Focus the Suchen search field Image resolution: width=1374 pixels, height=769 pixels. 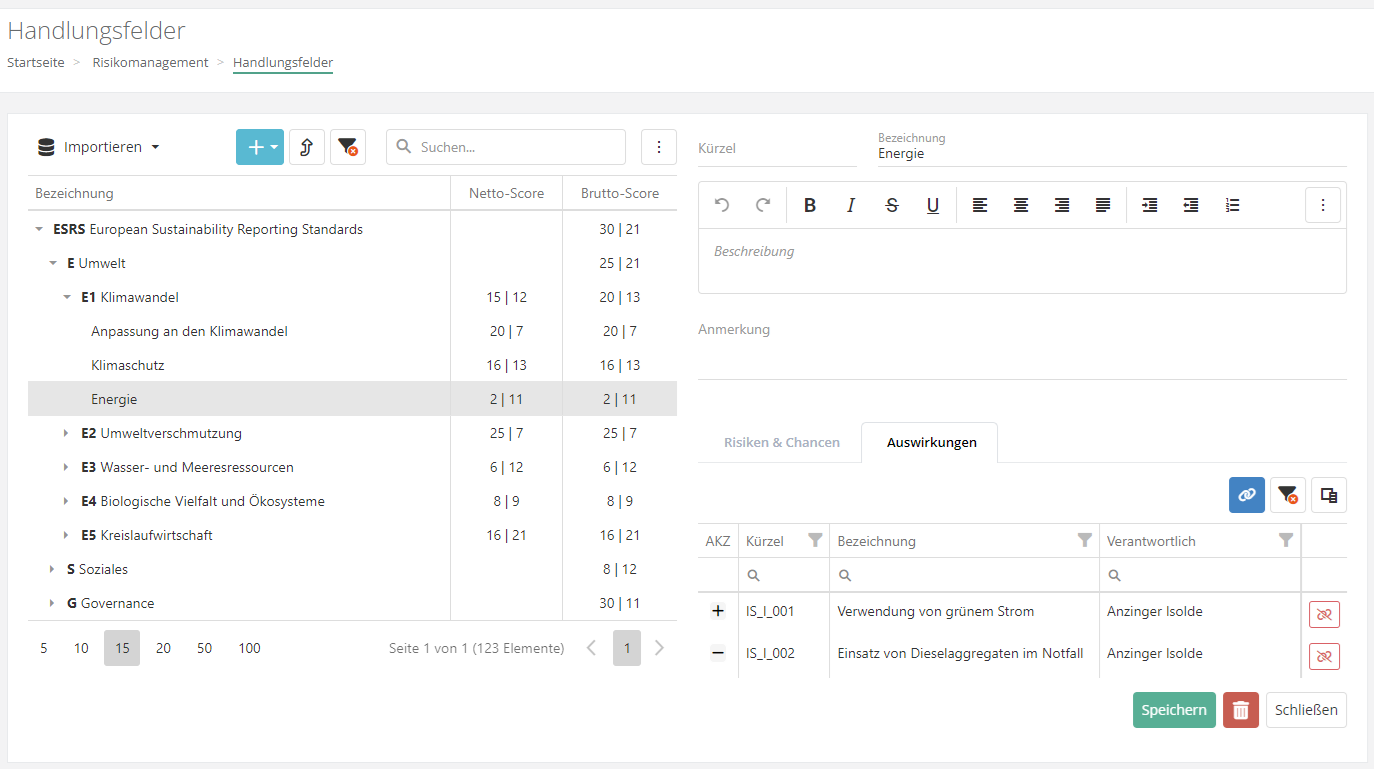coord(517,147)
